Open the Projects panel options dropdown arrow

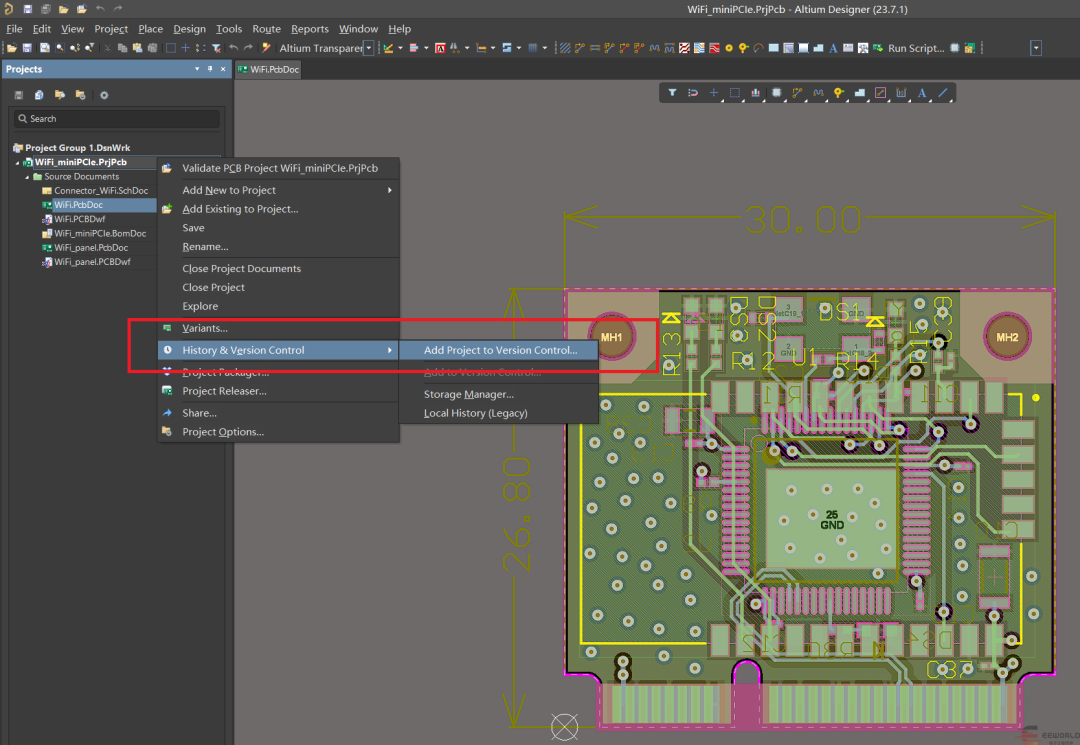pos(197,69)
